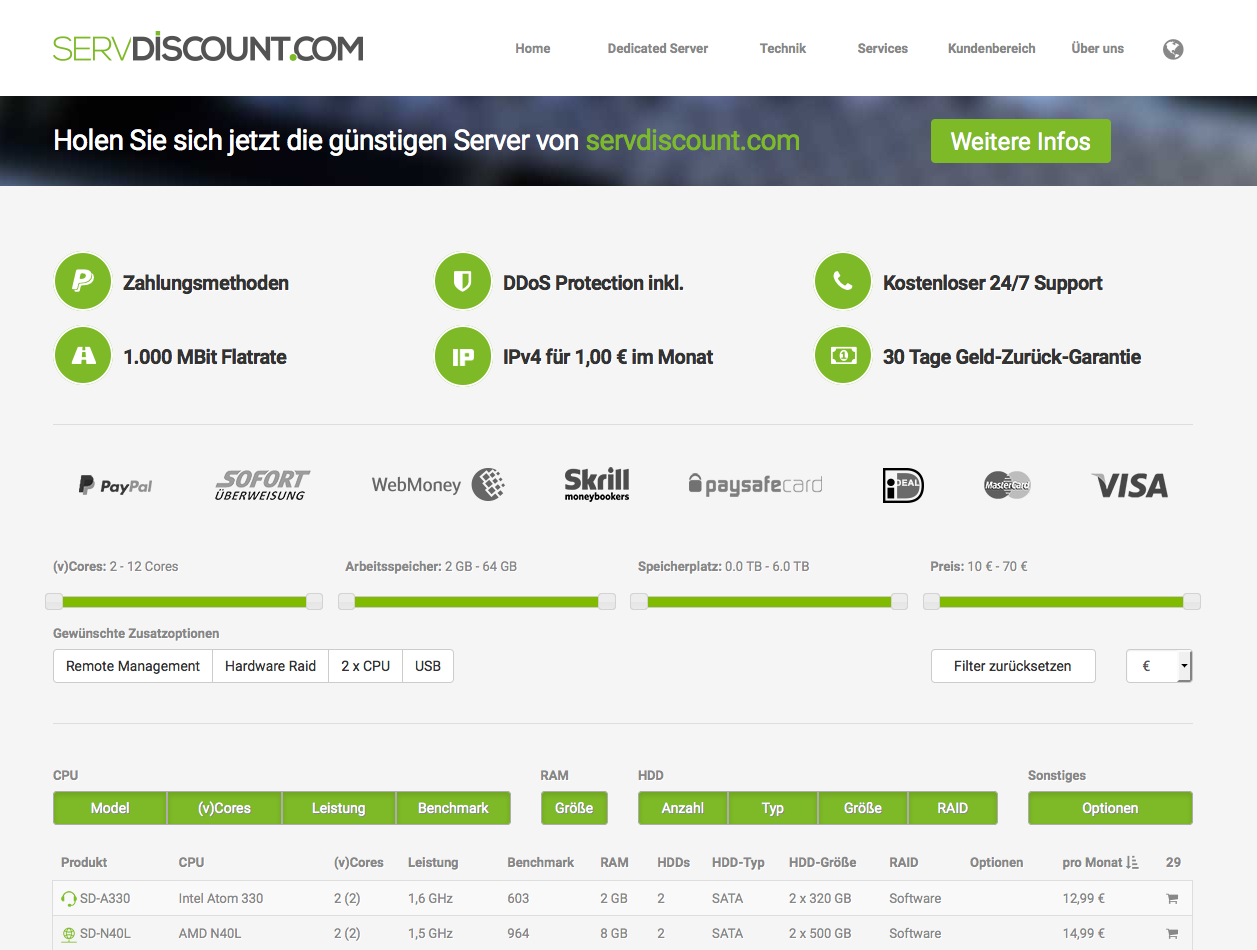Screen dimensions: 1257x950
Task: Click the PayPal payment logo
Action: point(116,486)
